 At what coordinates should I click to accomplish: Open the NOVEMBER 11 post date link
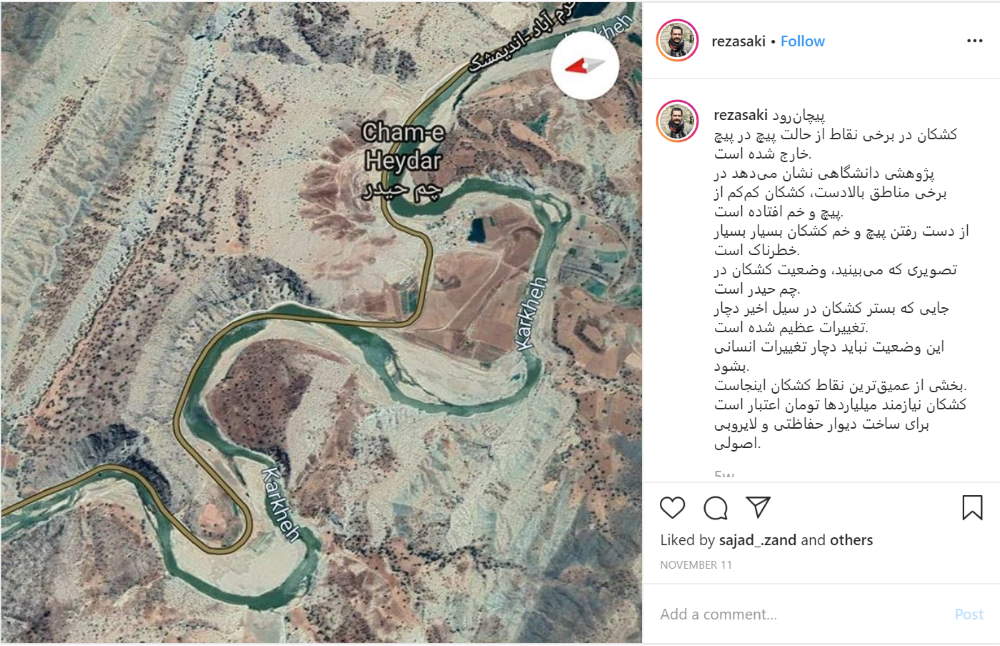click(696, 565)
